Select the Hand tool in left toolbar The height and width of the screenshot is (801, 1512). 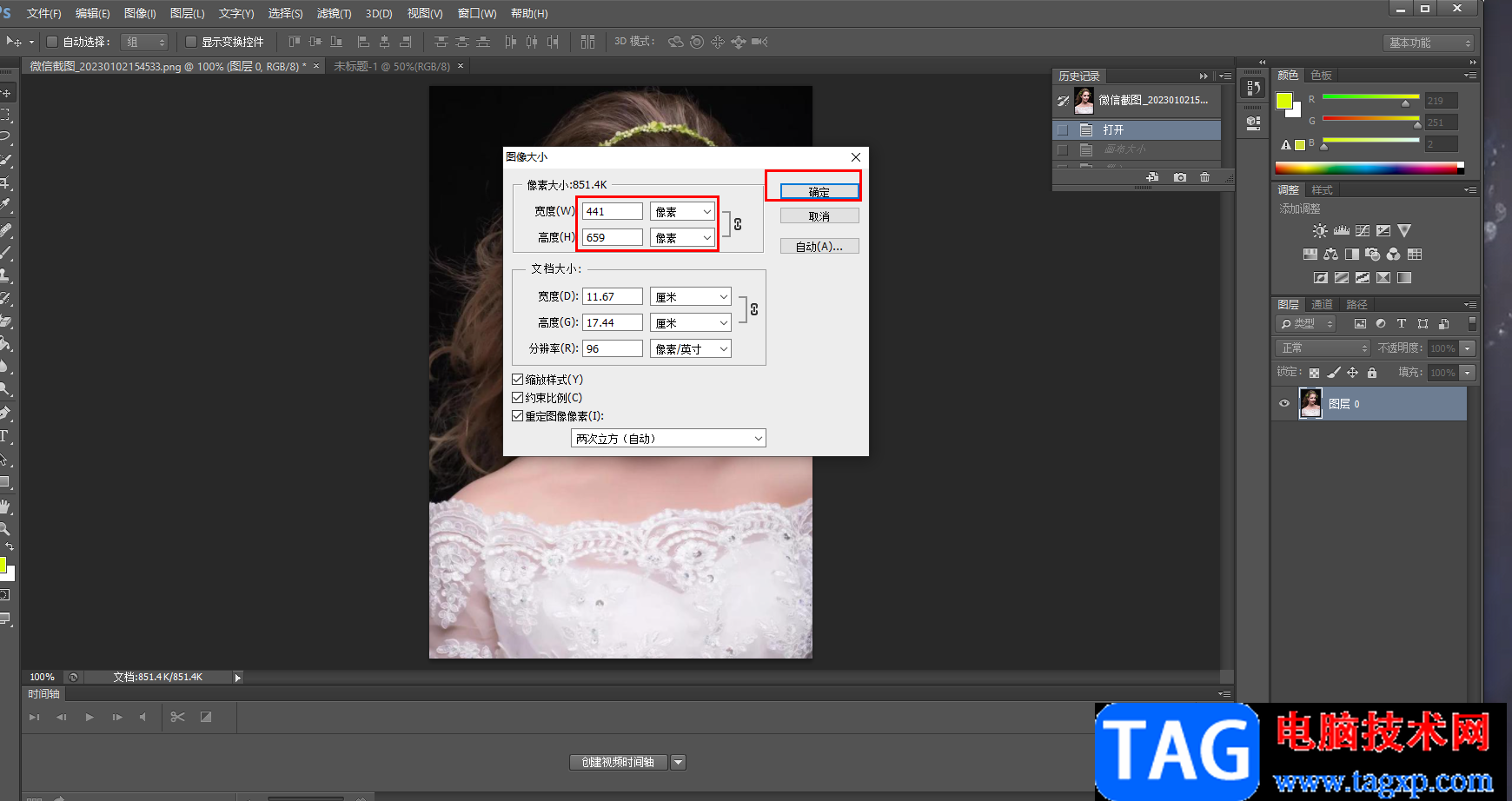(5, 506)
